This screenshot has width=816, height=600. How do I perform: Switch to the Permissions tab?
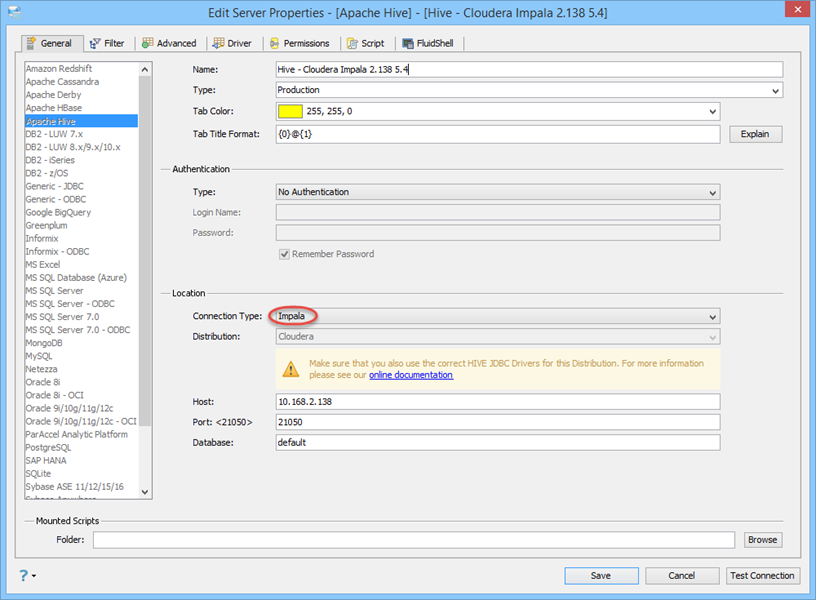tap(300, 43)
